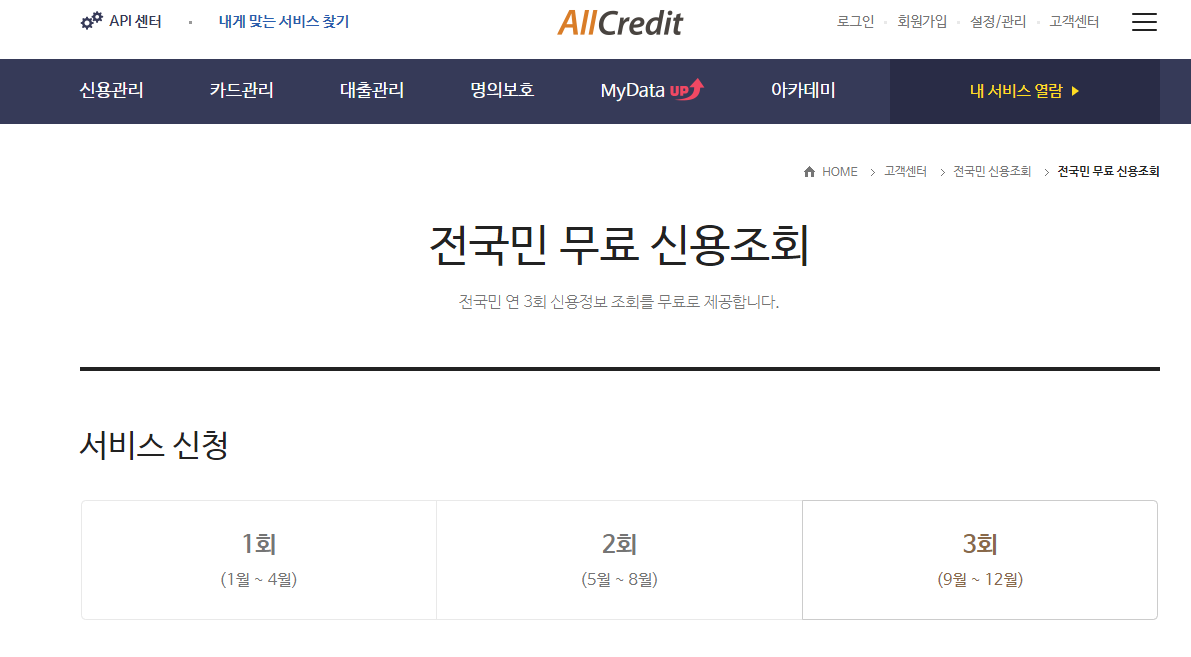Click the MyData UP arrow icon

point(694,88)
